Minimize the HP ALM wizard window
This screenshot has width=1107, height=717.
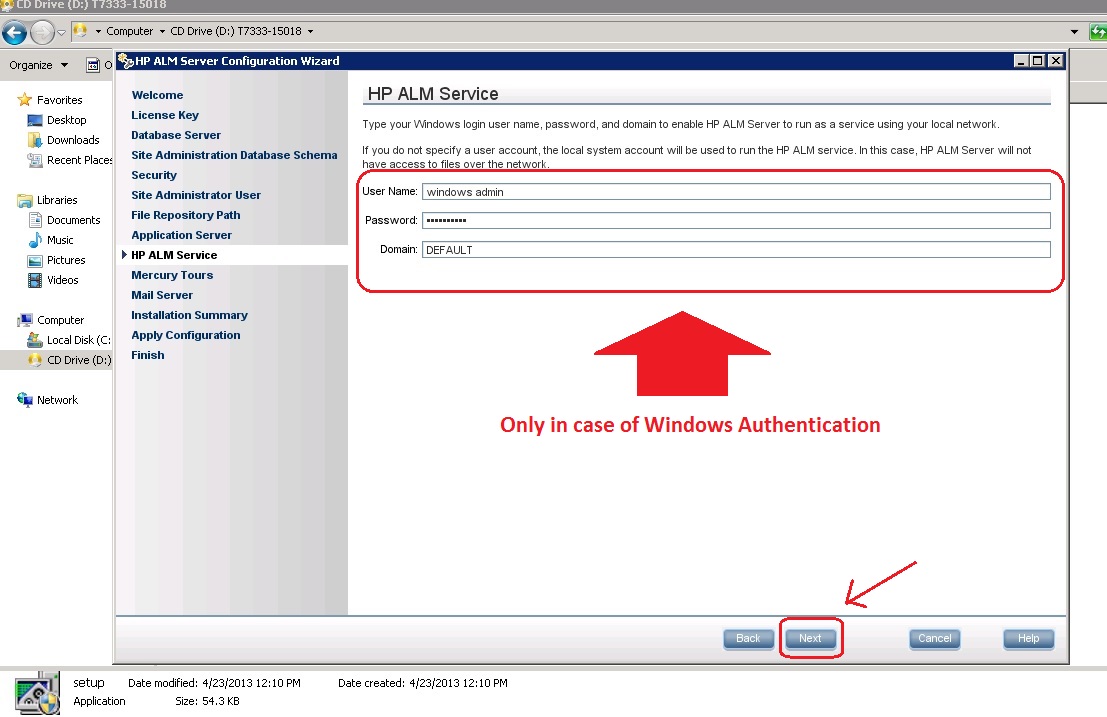click(1020, 61)
